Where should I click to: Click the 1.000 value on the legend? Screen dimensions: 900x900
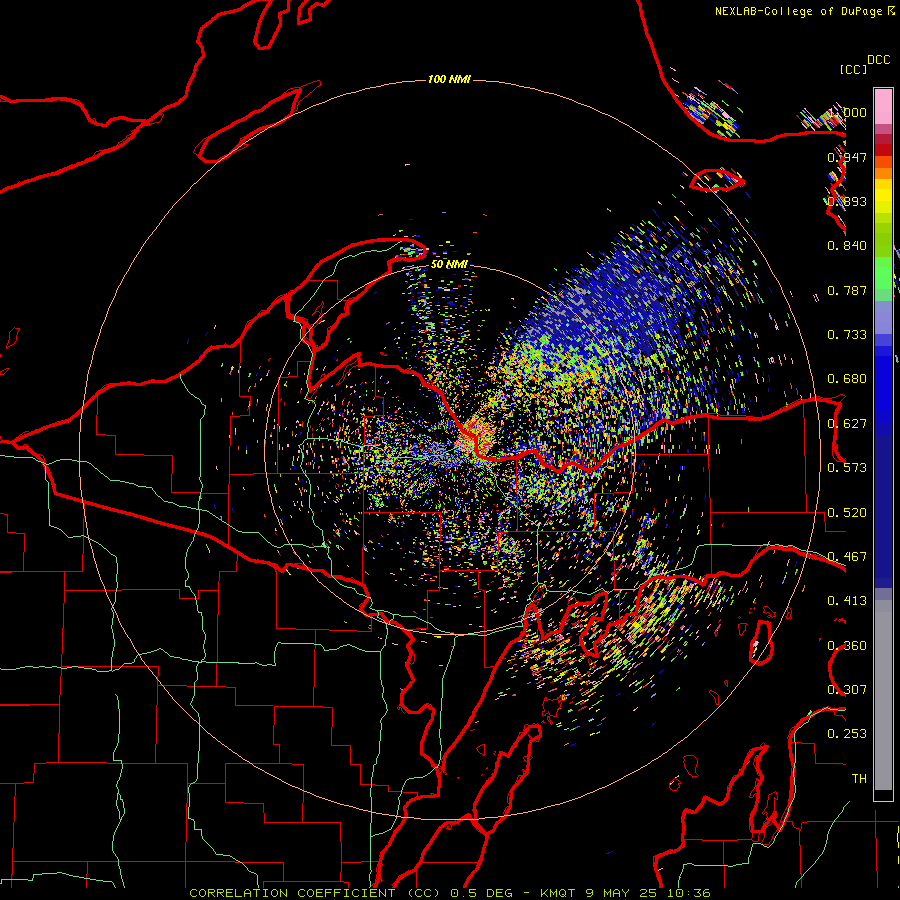tap(847, 112)
